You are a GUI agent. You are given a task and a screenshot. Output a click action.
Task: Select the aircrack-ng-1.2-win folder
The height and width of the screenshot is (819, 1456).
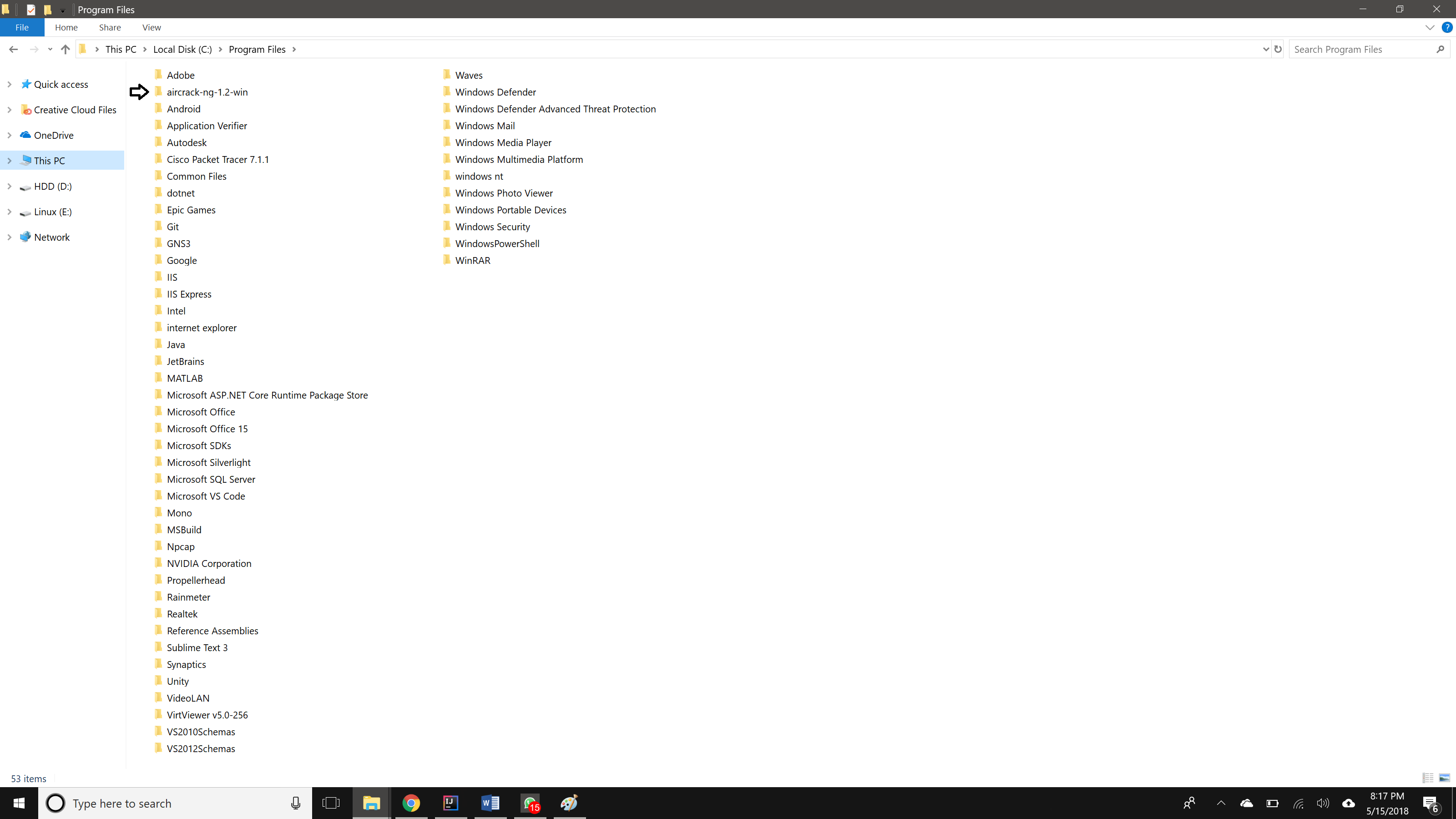point(207,92)
